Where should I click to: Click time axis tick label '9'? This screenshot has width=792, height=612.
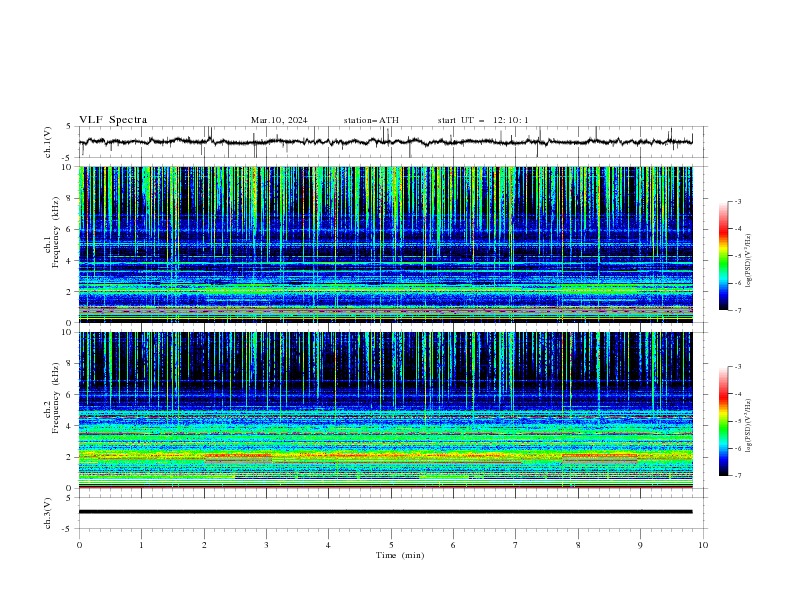pyautogui.click(x=640, y=545)
